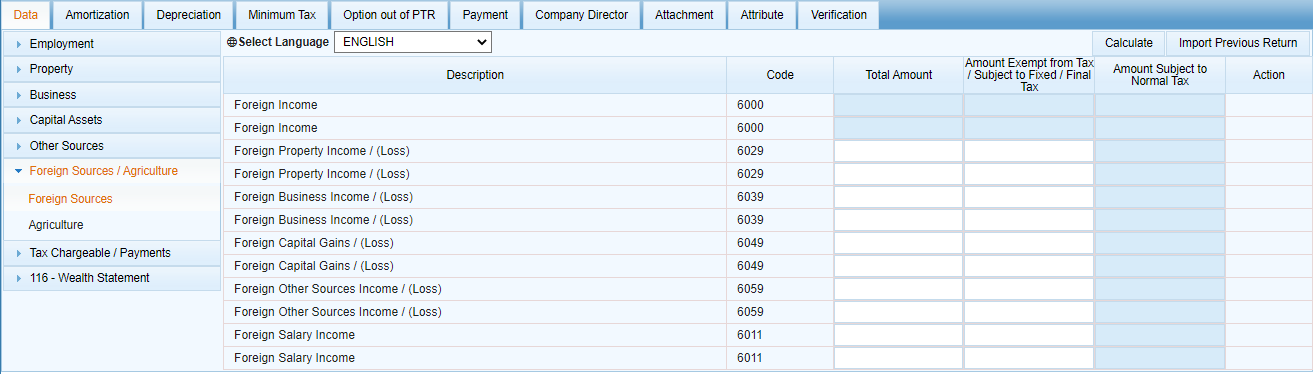
Task: Click the Code column header
Action: (x=780, y=75)
